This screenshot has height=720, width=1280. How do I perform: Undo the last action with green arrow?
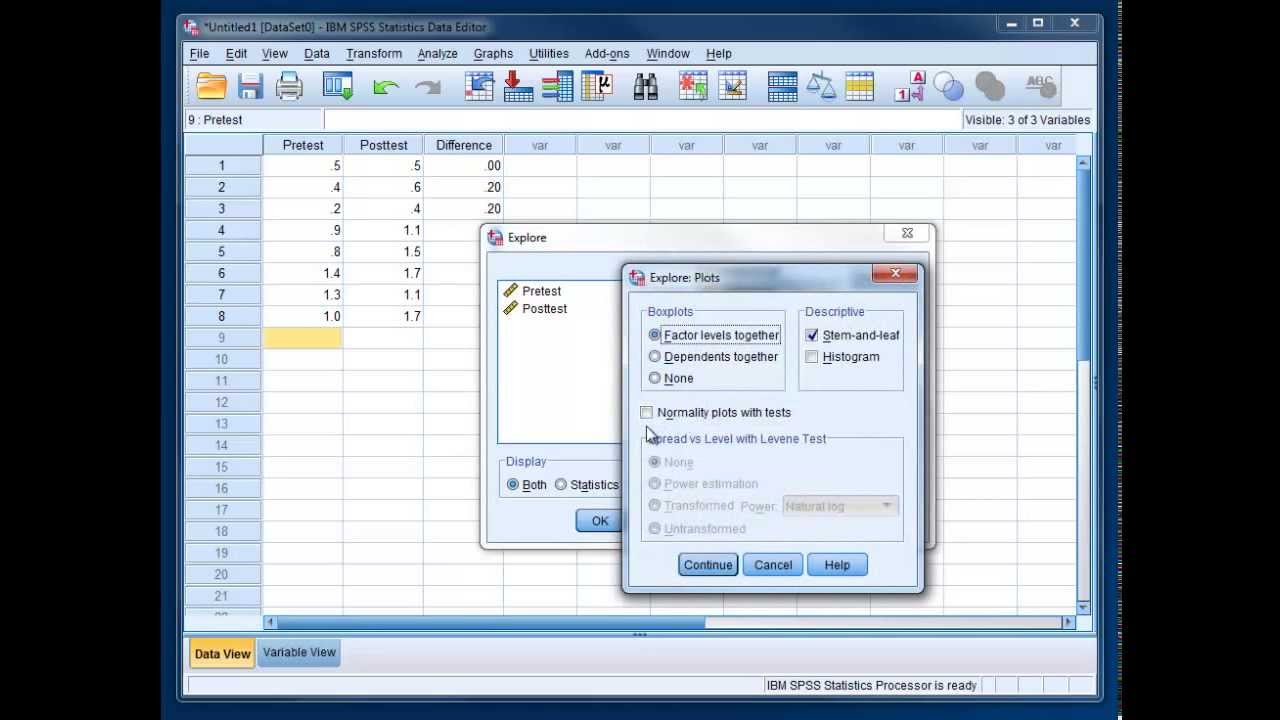click(386, 88)
